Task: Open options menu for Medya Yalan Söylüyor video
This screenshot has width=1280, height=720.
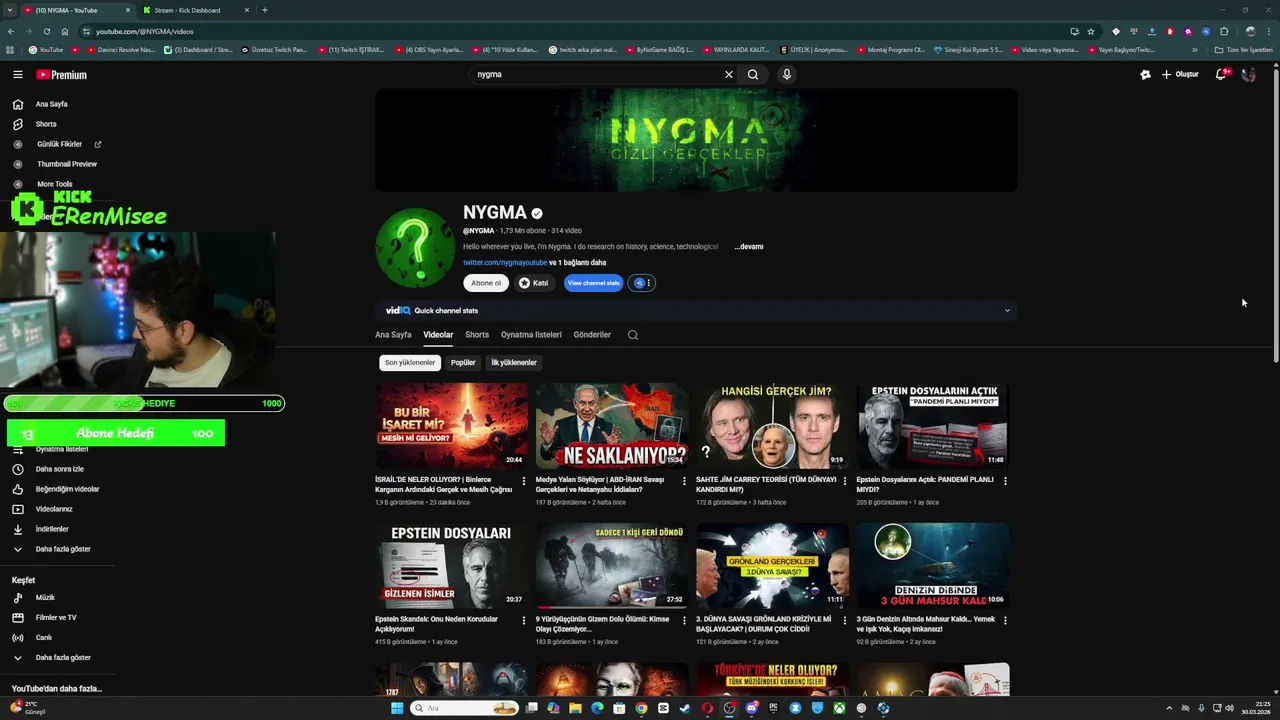Action: tap(684, 481)
